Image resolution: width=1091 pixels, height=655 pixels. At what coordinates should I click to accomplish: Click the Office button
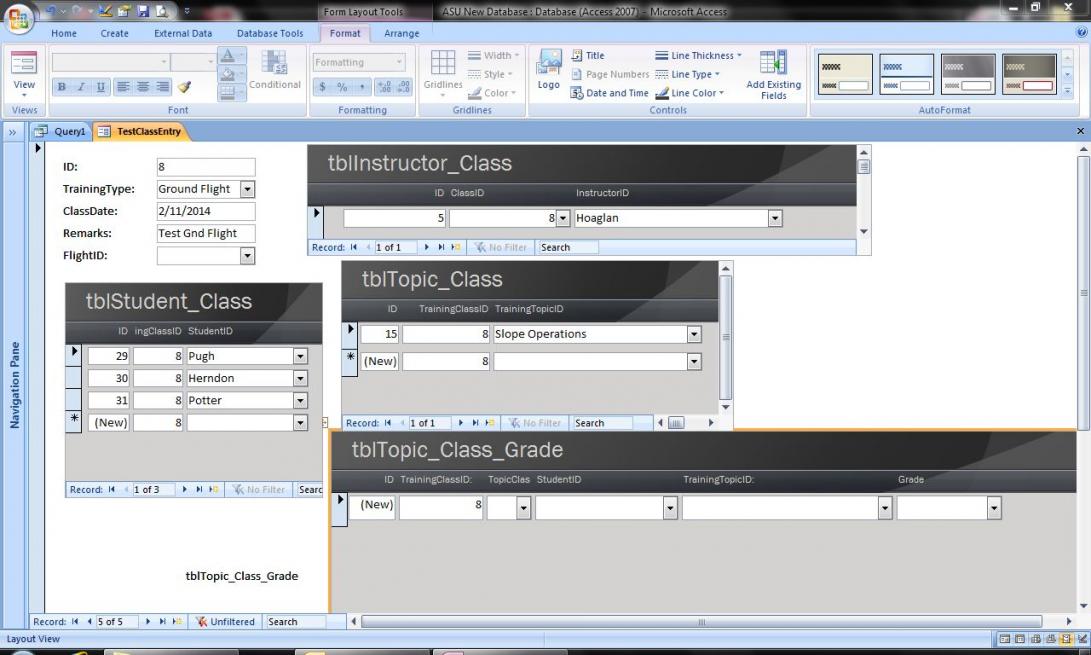pos(18,18)
